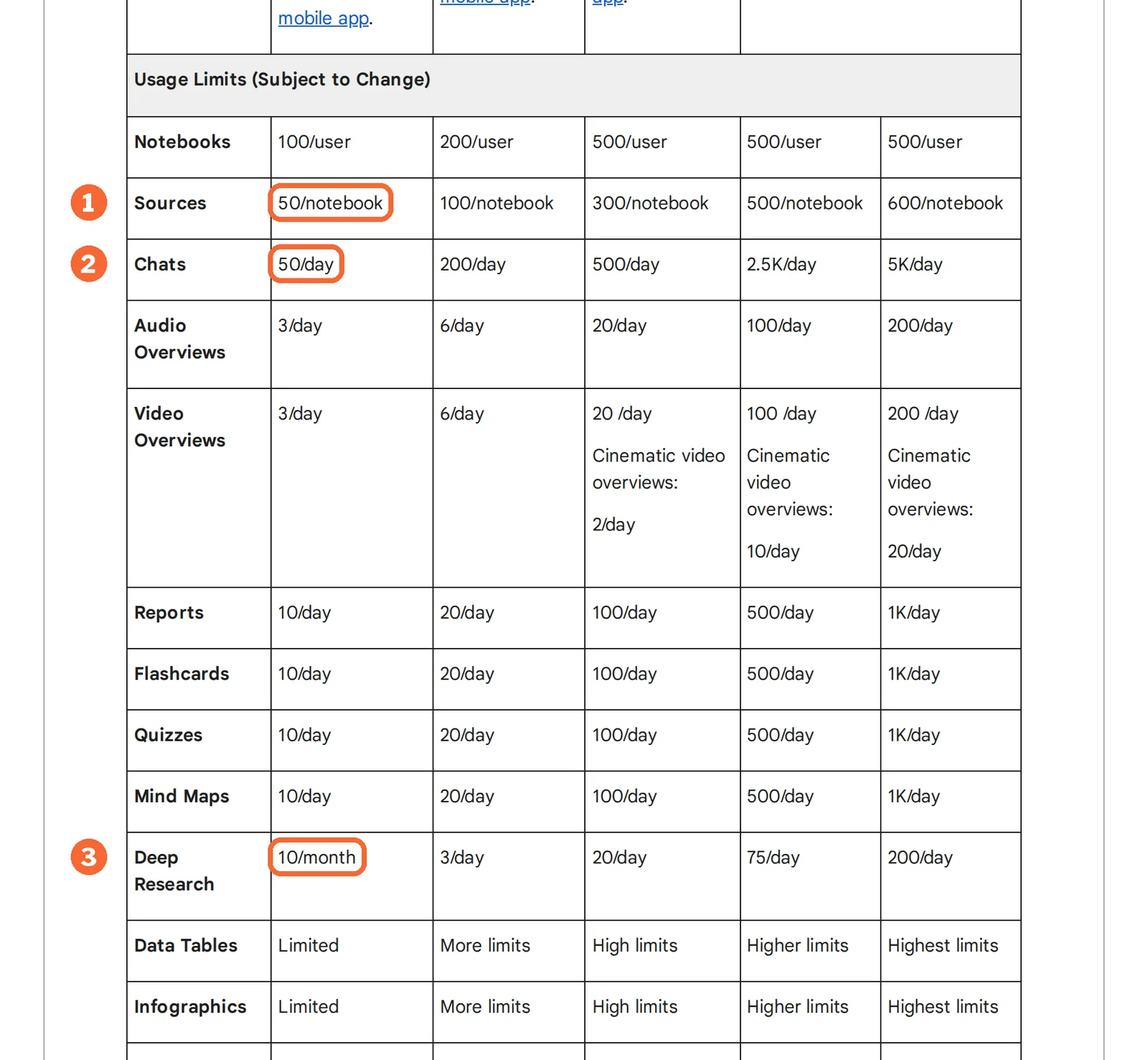
Task: Select the "Data Tables" row label
Action: coord(186,945)
